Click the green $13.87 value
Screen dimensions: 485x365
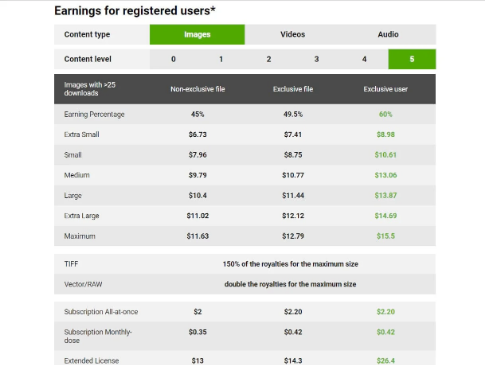[x=386, y=195]
